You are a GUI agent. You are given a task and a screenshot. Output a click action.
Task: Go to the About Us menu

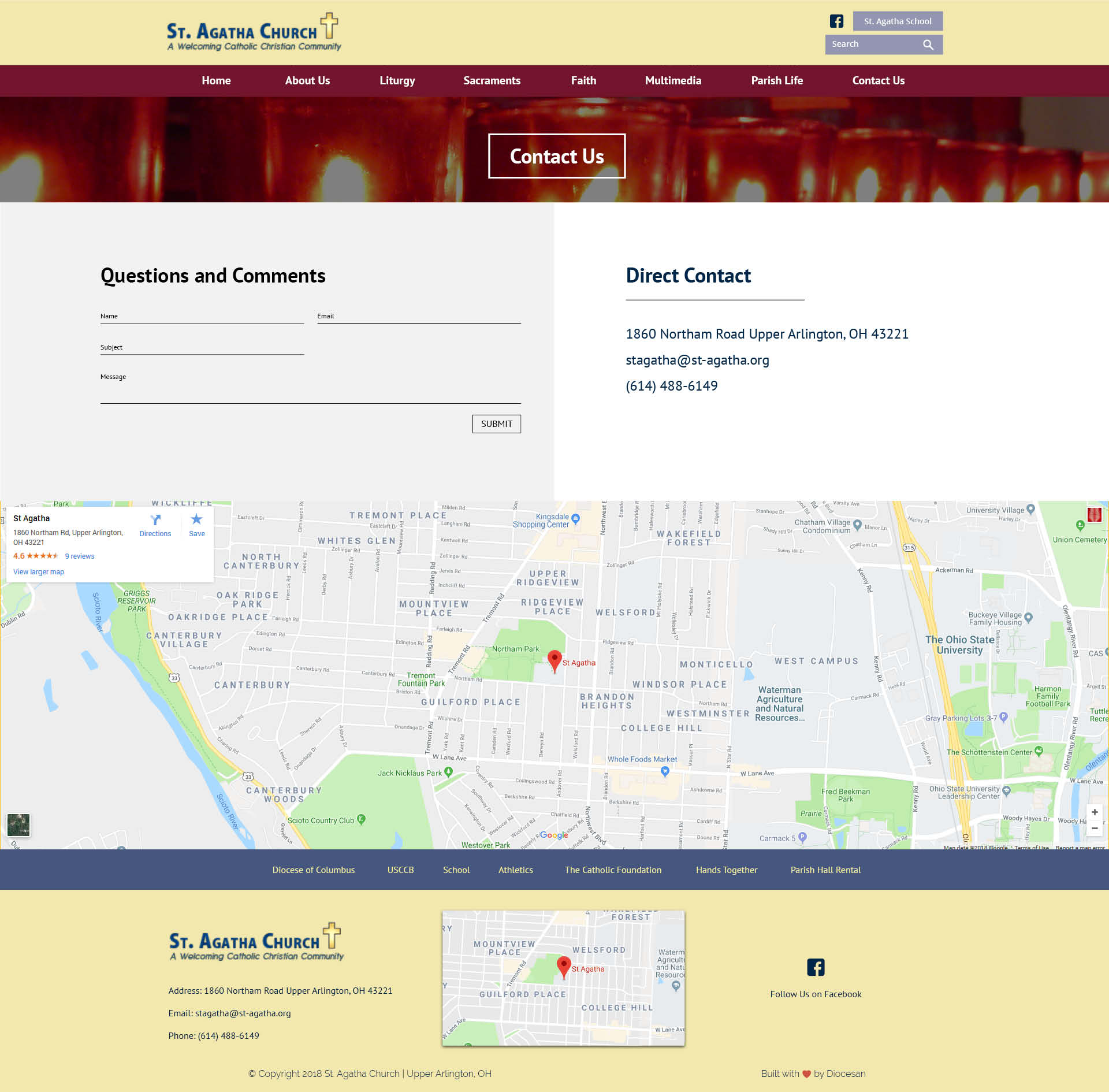pyautogui.click(x=307, y=81)
